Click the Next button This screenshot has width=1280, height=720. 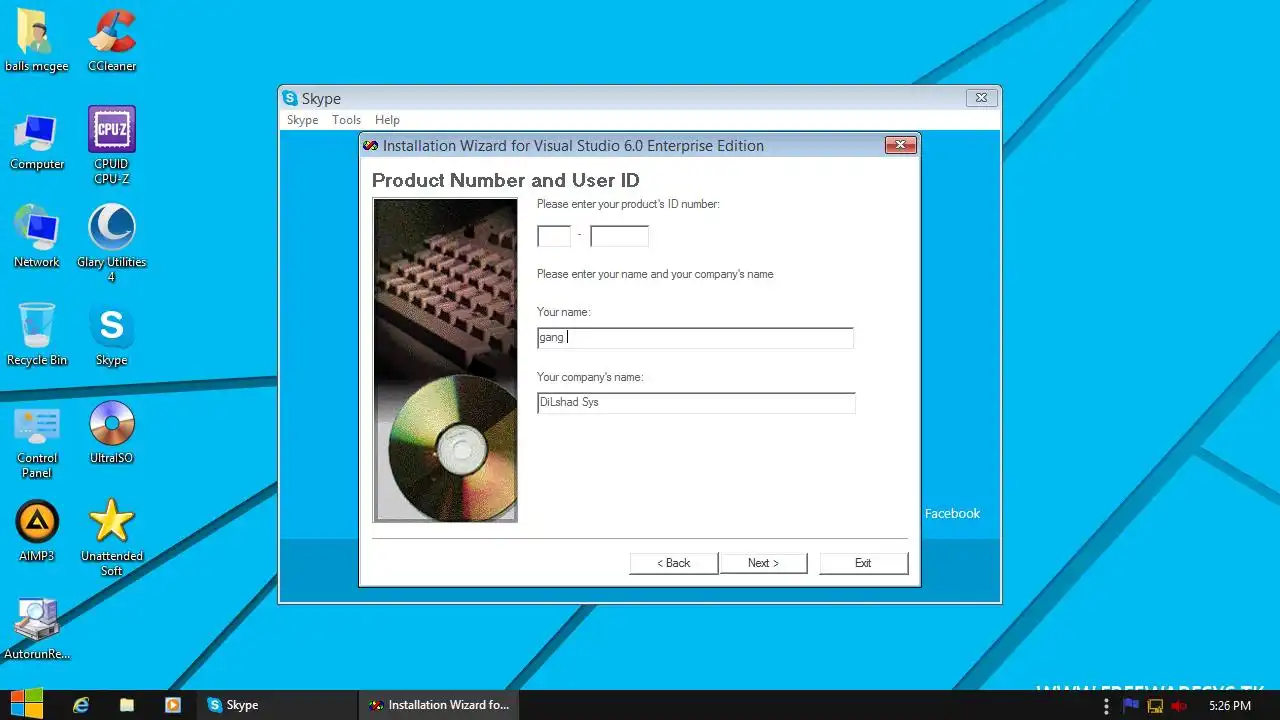point(763,563)
